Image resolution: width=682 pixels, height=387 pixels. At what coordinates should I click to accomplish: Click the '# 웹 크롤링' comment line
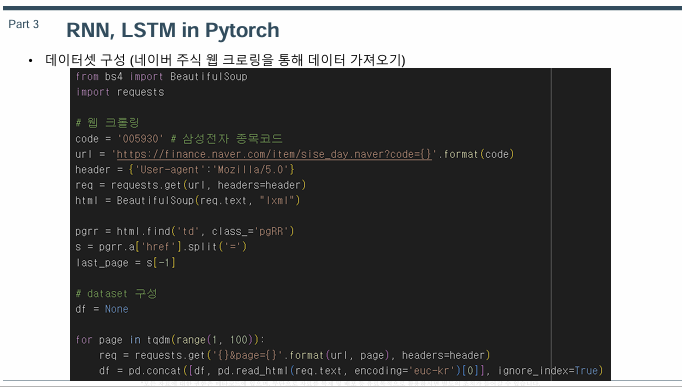pos(107,123)
